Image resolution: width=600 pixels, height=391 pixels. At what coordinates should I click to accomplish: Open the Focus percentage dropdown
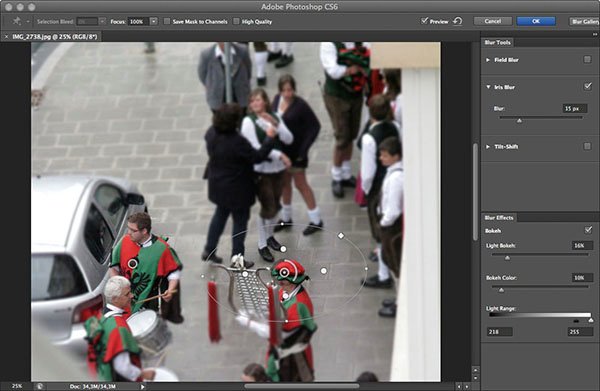(x=153, y=21)
